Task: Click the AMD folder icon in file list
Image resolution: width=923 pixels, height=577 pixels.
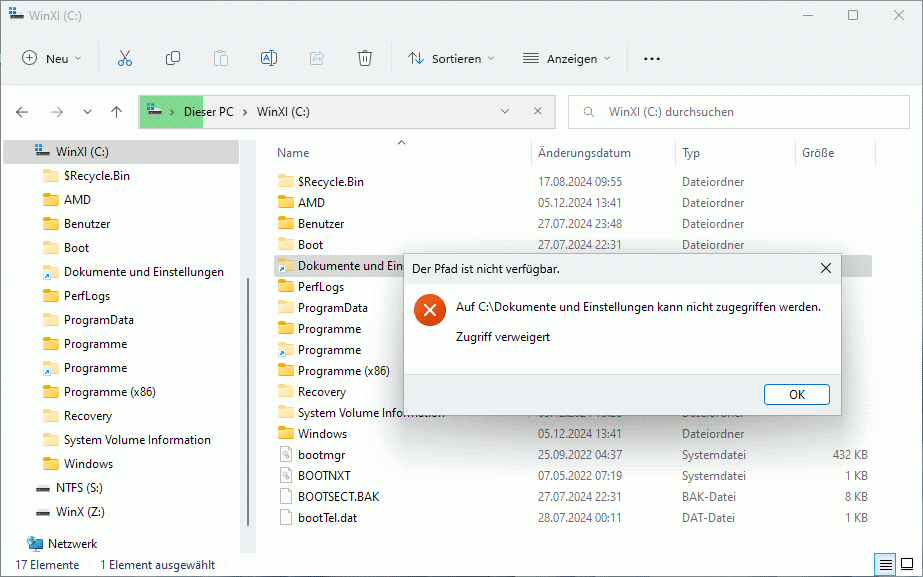Action: (285, 203)
